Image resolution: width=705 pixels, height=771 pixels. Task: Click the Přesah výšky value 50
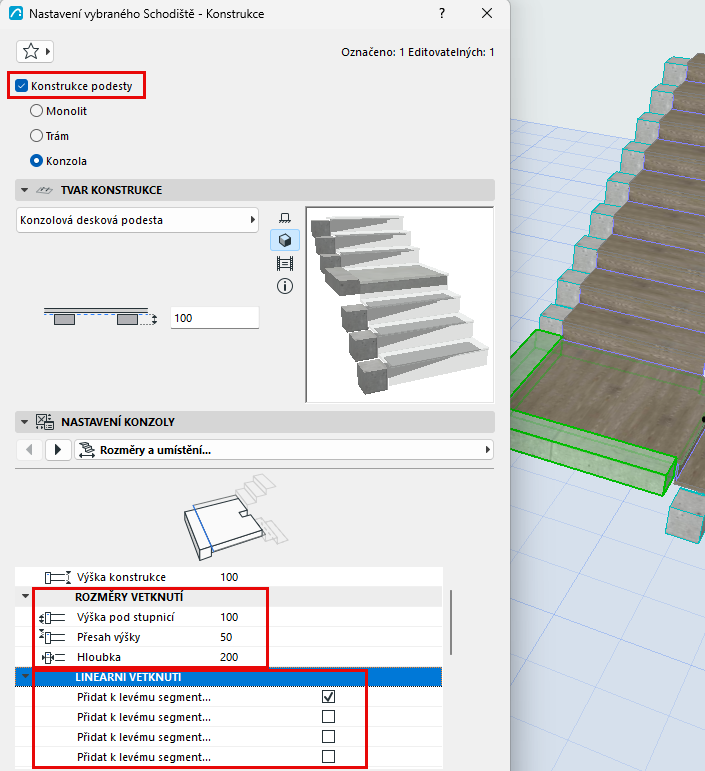(x=226, y=637)
